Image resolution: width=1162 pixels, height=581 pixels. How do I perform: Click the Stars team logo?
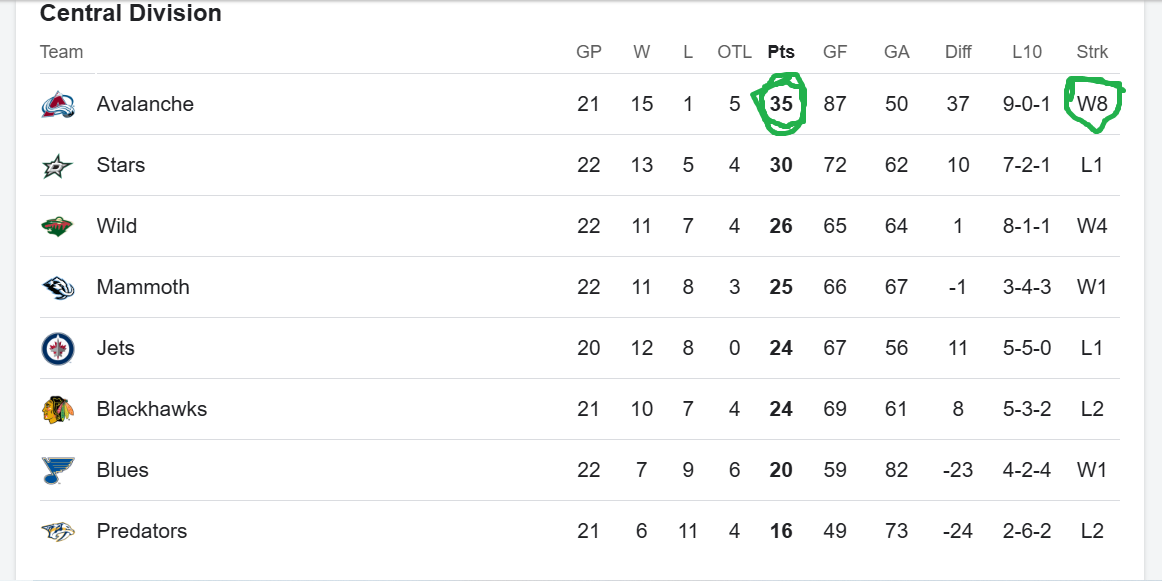(58, 165)
